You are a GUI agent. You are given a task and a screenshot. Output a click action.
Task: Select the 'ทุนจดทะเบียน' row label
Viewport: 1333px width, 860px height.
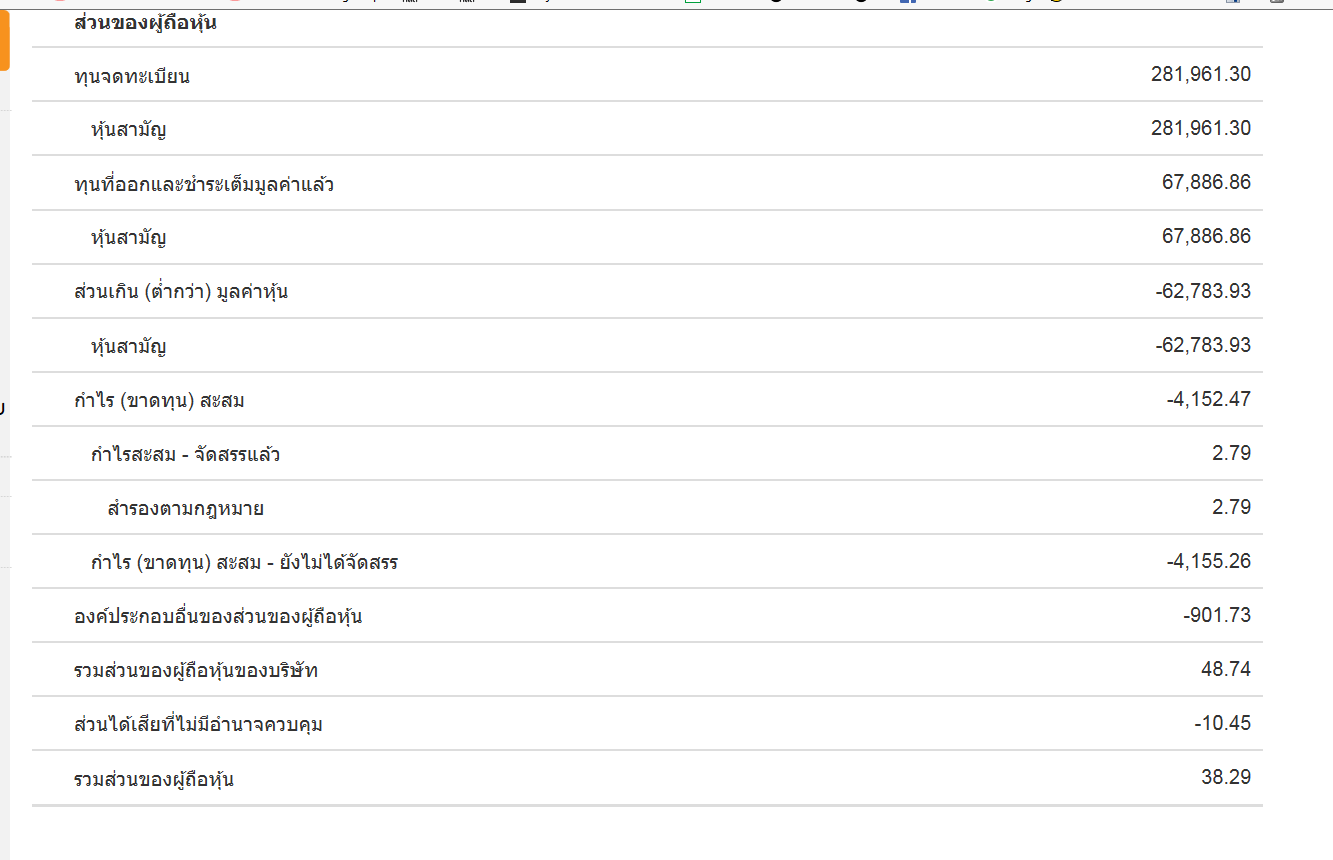pyautogui.click(x=132, y=76)
